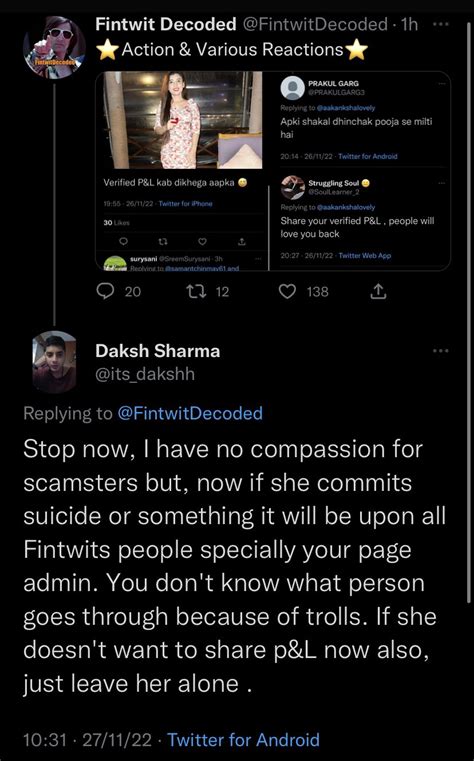Open more options on PRAKUL GARG embedded tweet
The width and height of the screenshot is (474, 761).
(x=441, y=83)
